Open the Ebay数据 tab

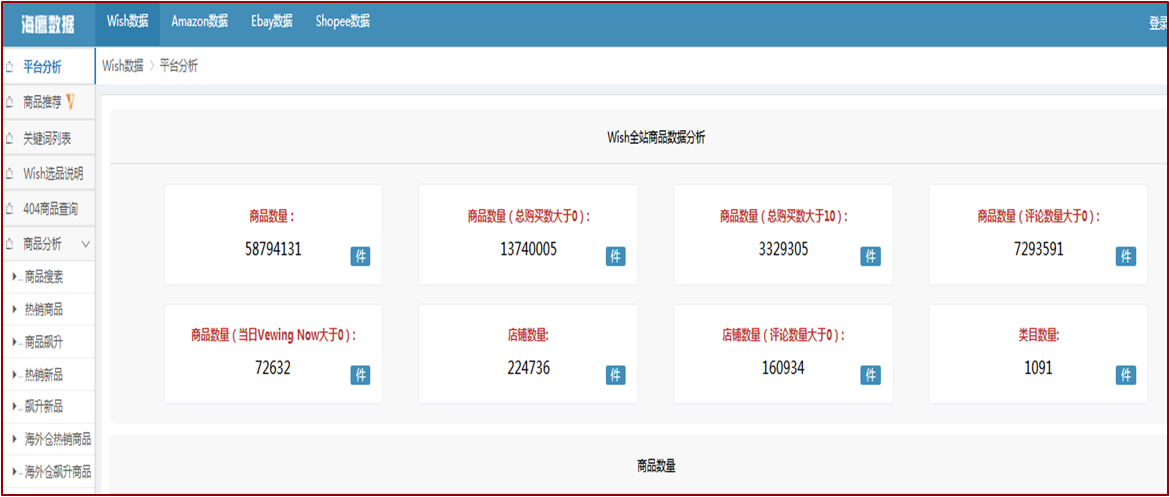click(x=272, y=21)
